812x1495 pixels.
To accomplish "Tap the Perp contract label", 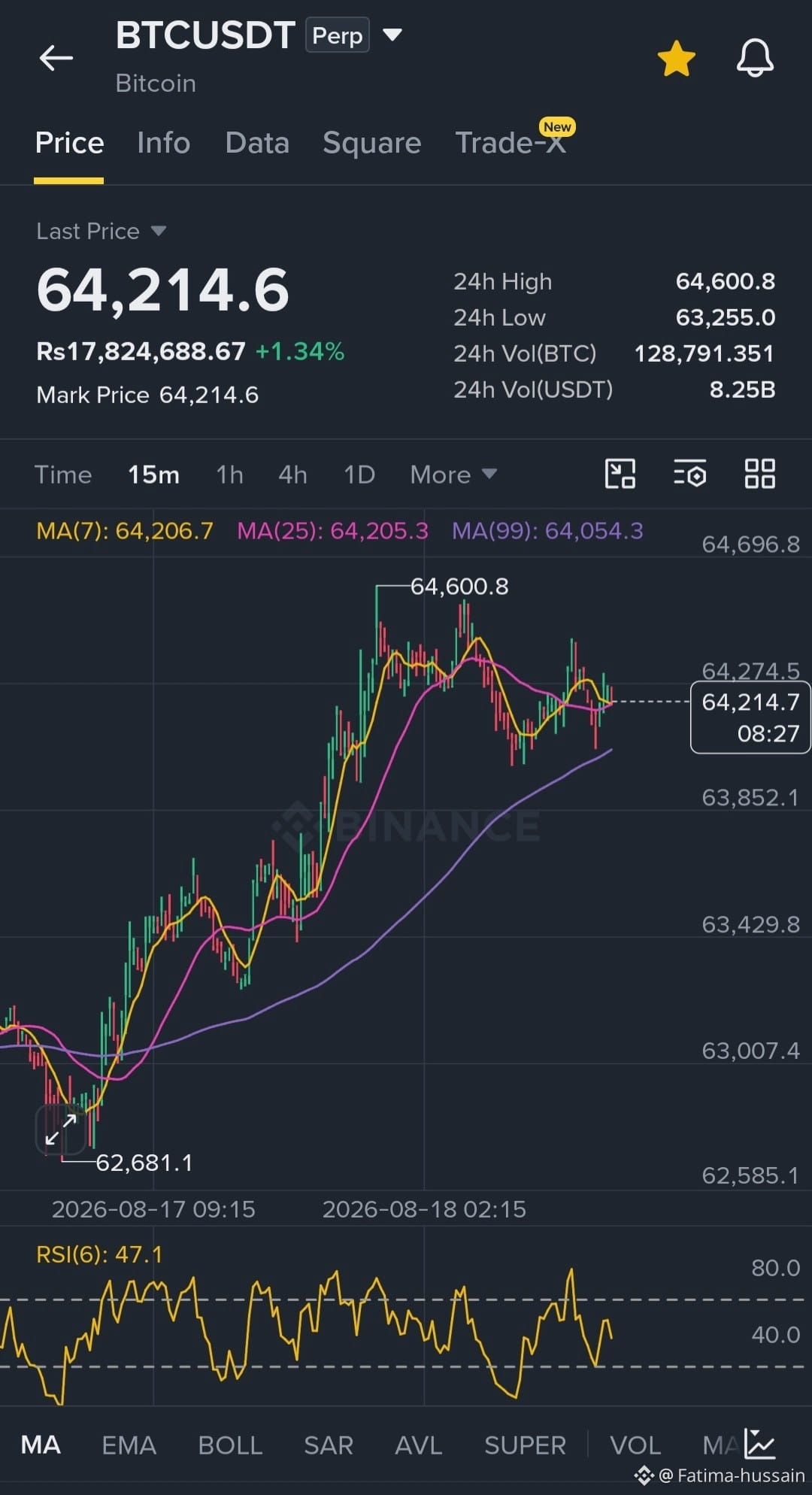I will point(337,35).
